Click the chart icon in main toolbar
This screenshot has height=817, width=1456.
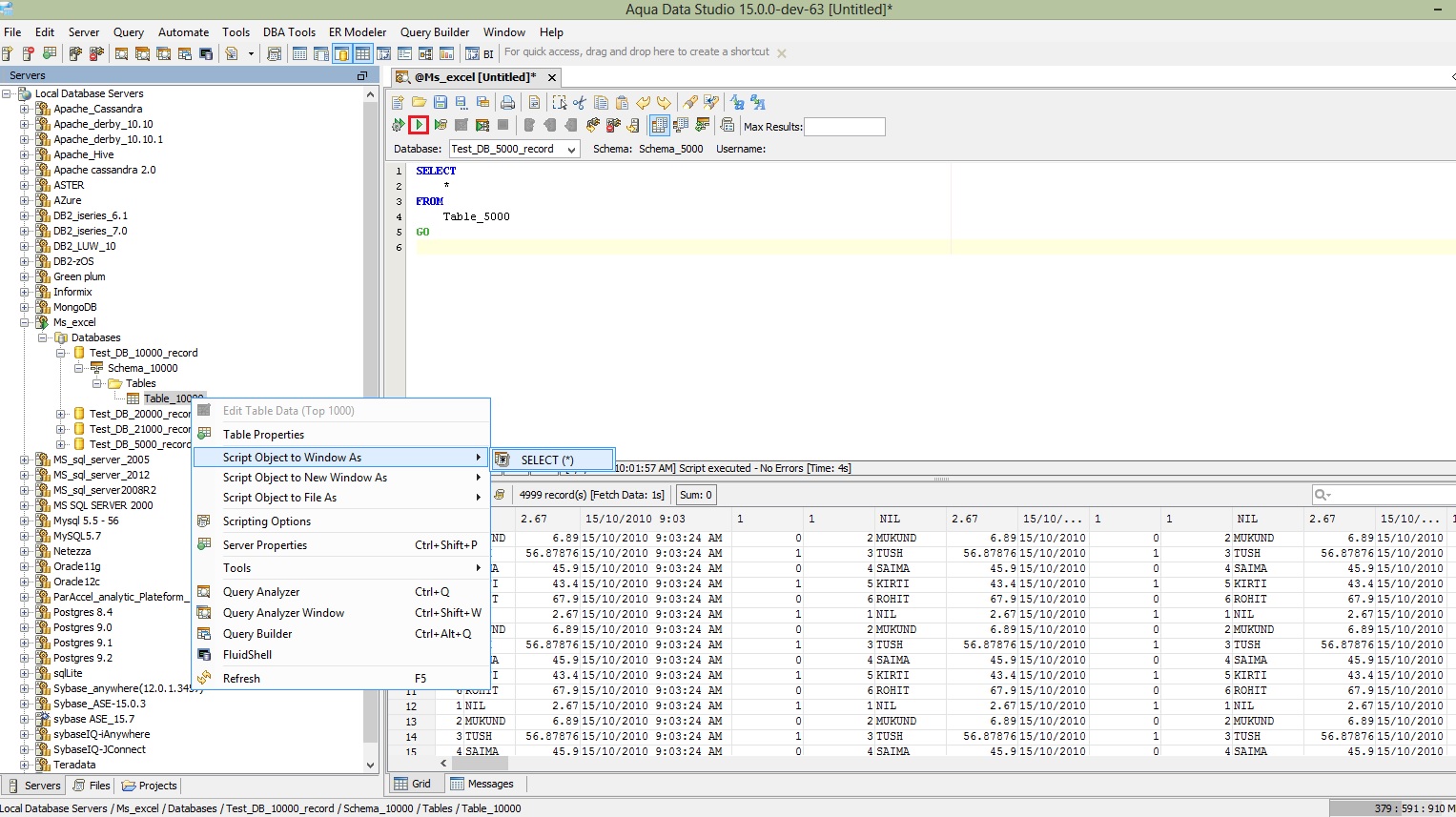click(446, 53)
